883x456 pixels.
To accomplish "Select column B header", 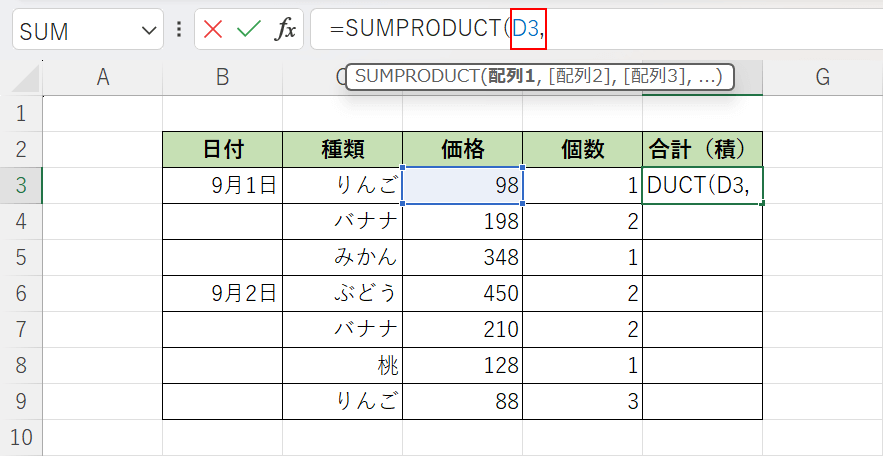I will pyautogui.click(x=222, y=77).
